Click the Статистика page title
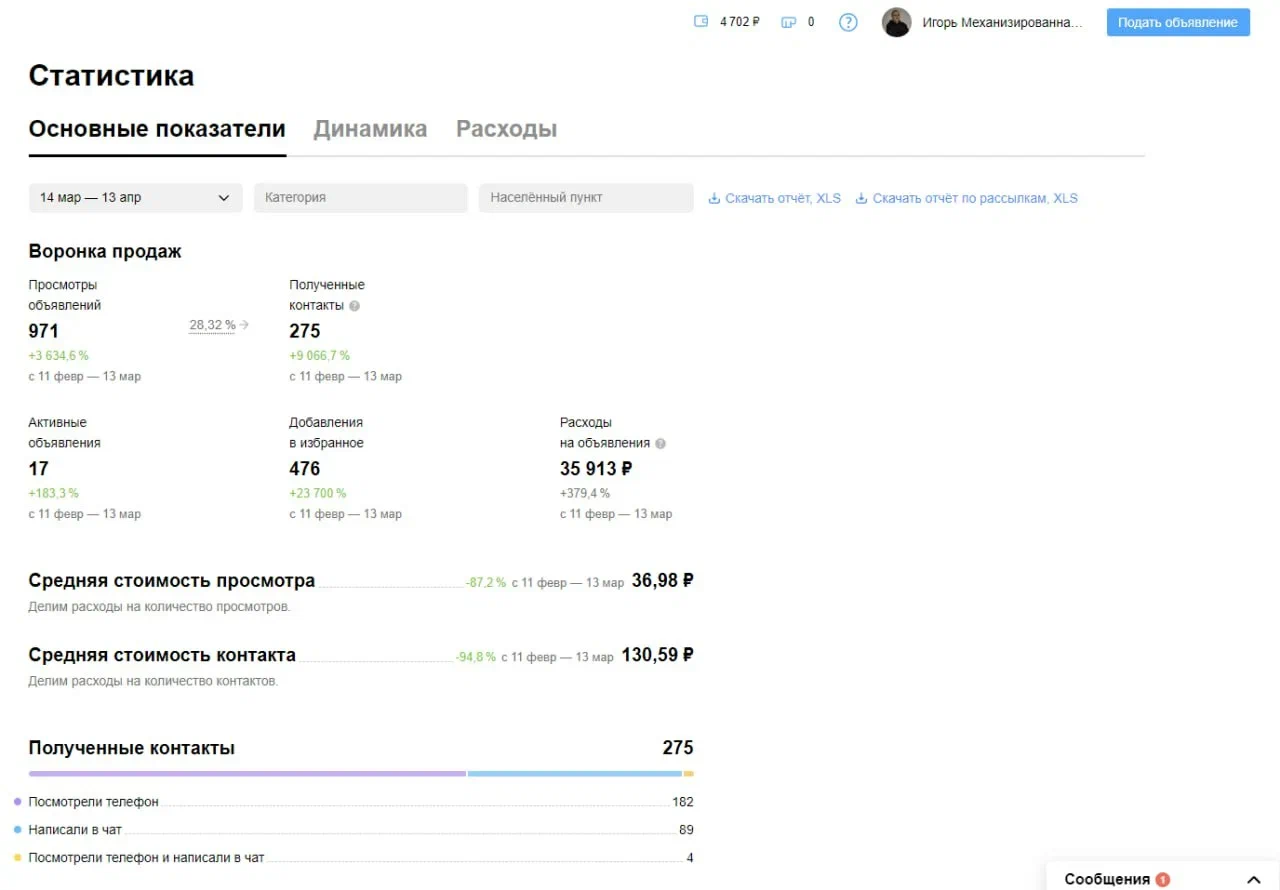The width and height of the screenshot is (1280, 890). point(111,76)
